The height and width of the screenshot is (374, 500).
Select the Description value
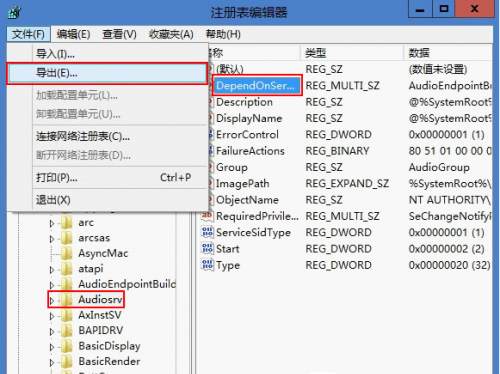click(244, 102)
